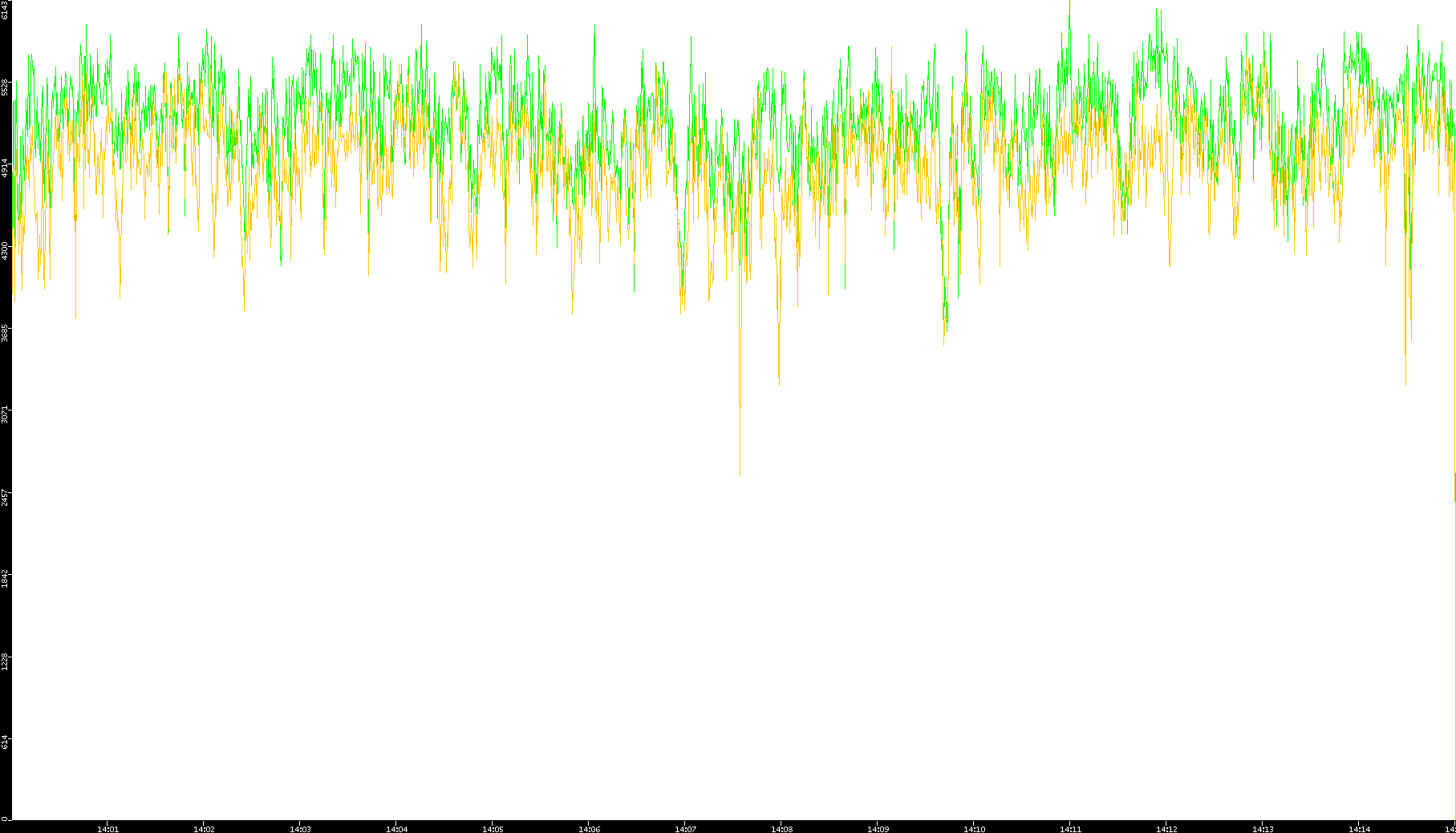This screenshot has height=833, width=1456.
Task: Click the 6143 value axis label
Action: coord(5,10)
